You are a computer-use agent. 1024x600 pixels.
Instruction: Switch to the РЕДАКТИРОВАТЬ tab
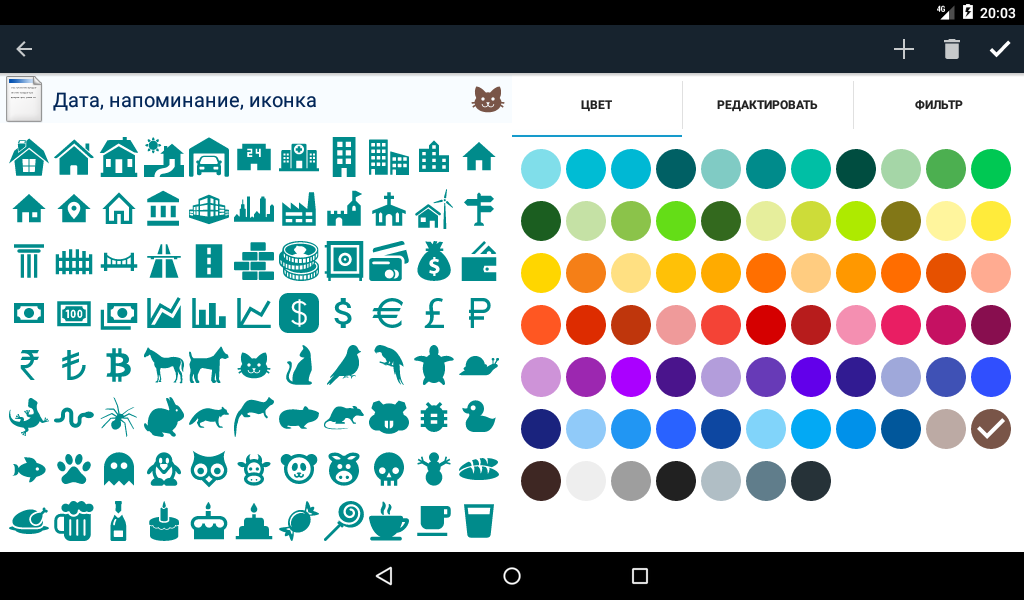tap(767, 104)
